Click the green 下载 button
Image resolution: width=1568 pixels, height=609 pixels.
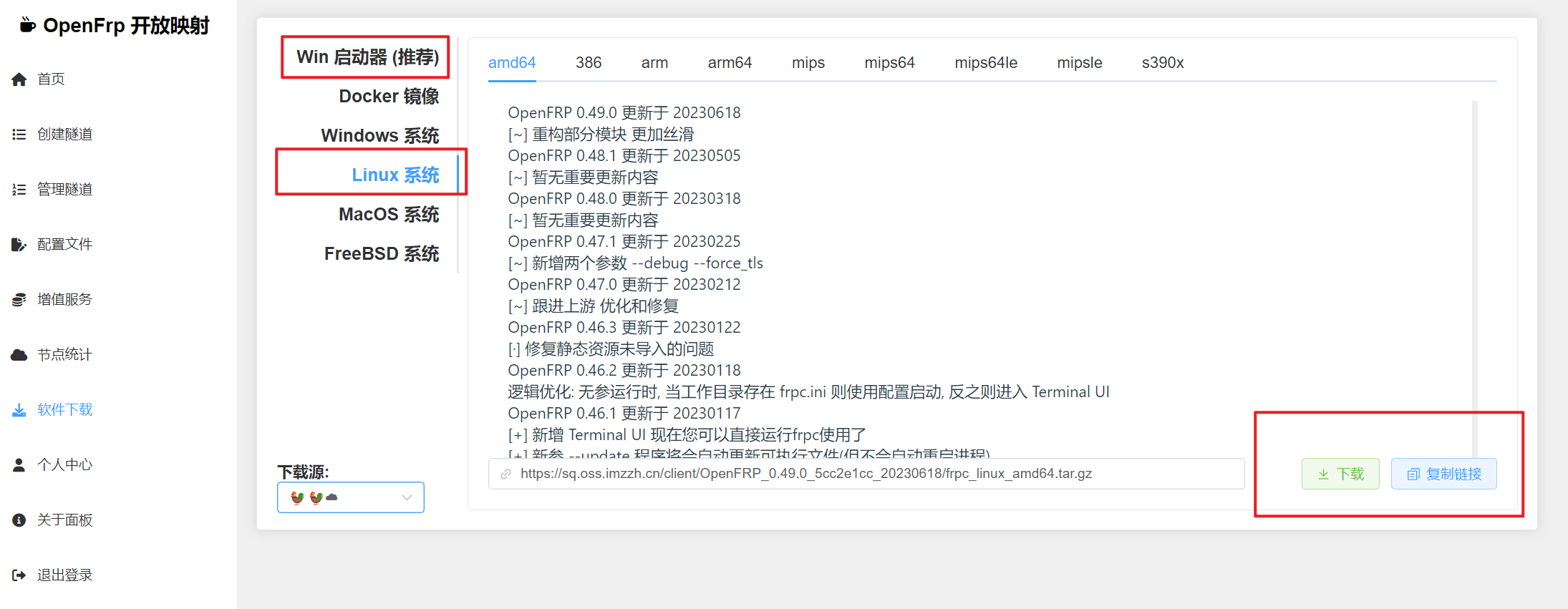1340,474
